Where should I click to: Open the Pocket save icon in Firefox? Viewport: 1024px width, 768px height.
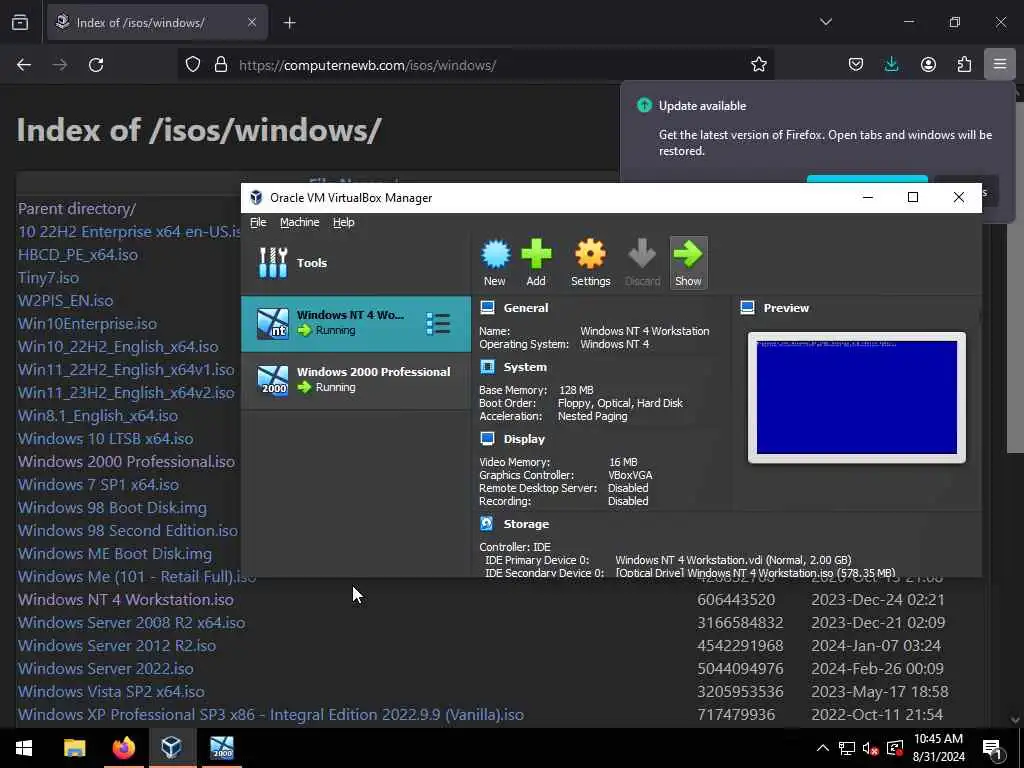[856, 65]
